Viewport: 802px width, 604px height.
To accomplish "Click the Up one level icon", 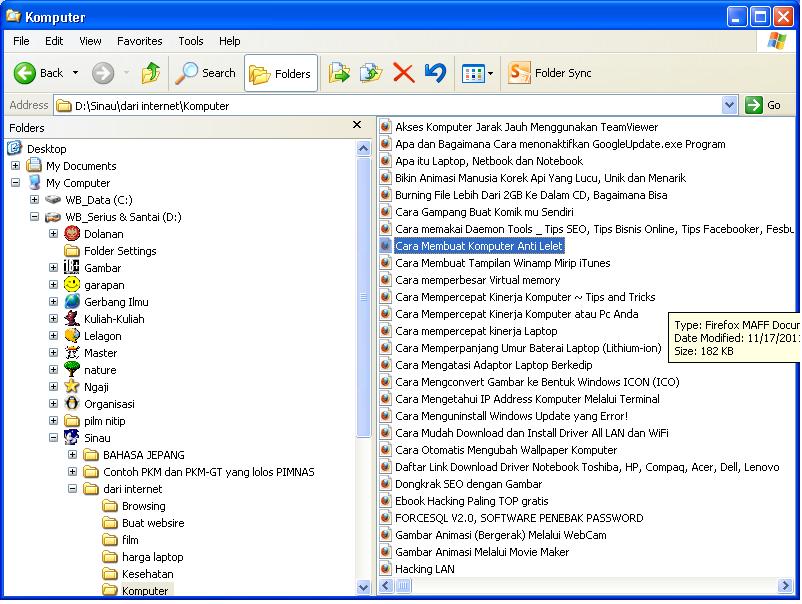I will pyautogui.click(x=150, y=73).
